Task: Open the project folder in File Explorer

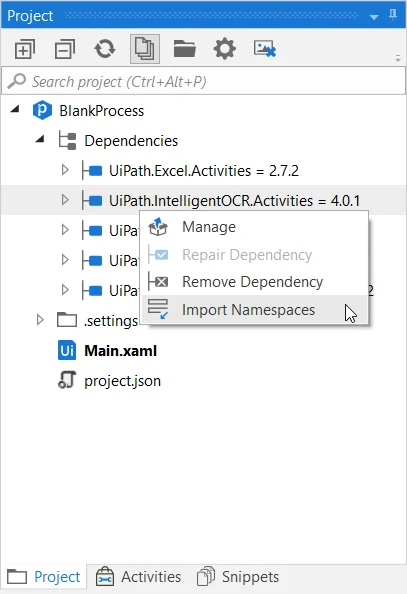Action: 185,49
